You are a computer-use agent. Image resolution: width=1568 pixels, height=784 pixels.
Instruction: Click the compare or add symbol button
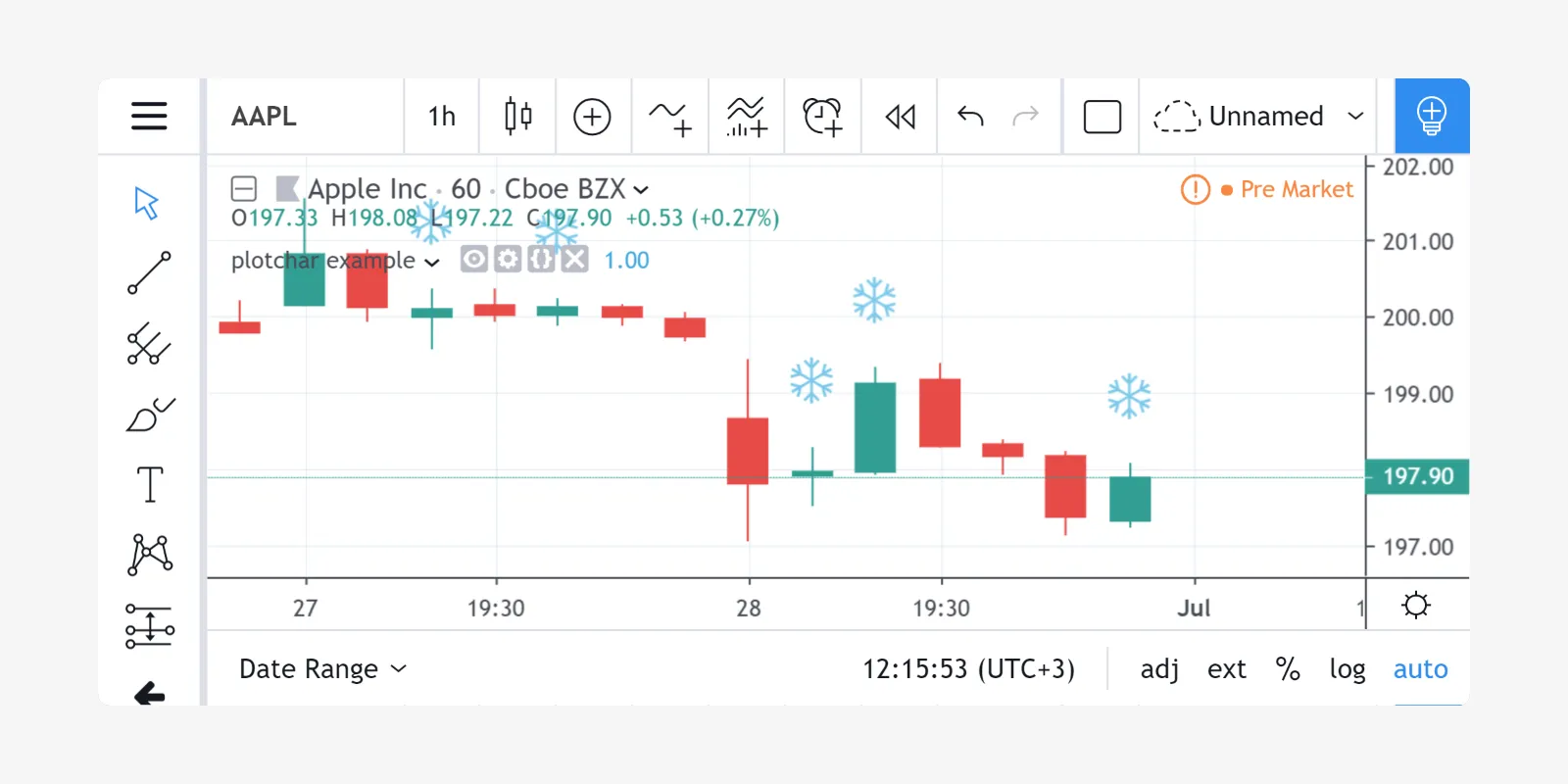point(592,117)
